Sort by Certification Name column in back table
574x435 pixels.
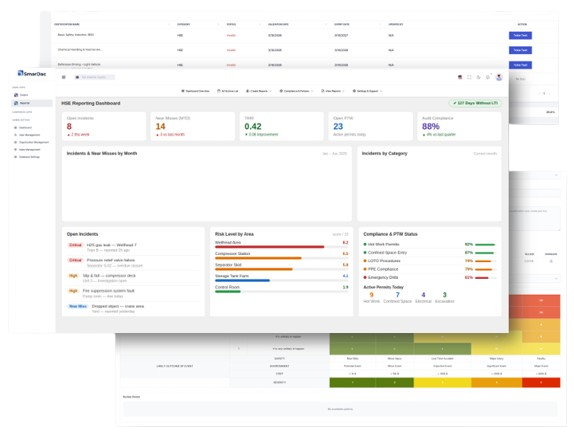pos(67,24)
